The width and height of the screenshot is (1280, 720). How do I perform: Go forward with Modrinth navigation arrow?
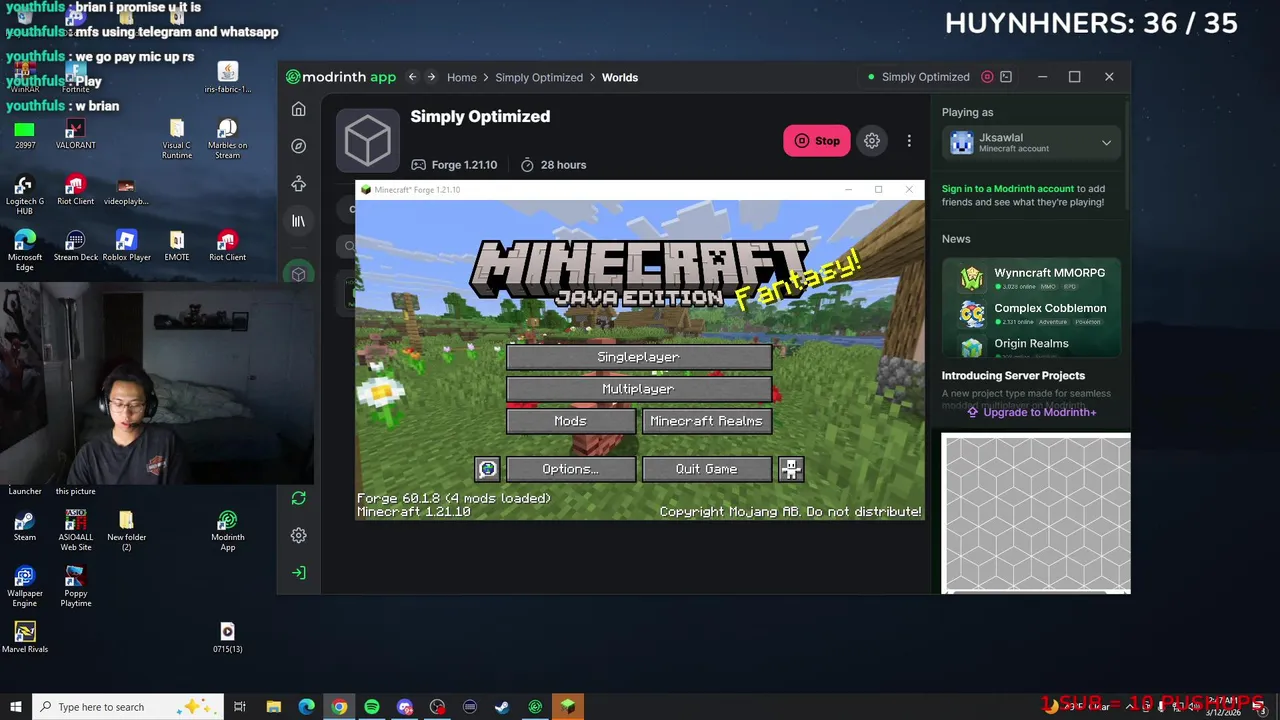click(431, 77)
